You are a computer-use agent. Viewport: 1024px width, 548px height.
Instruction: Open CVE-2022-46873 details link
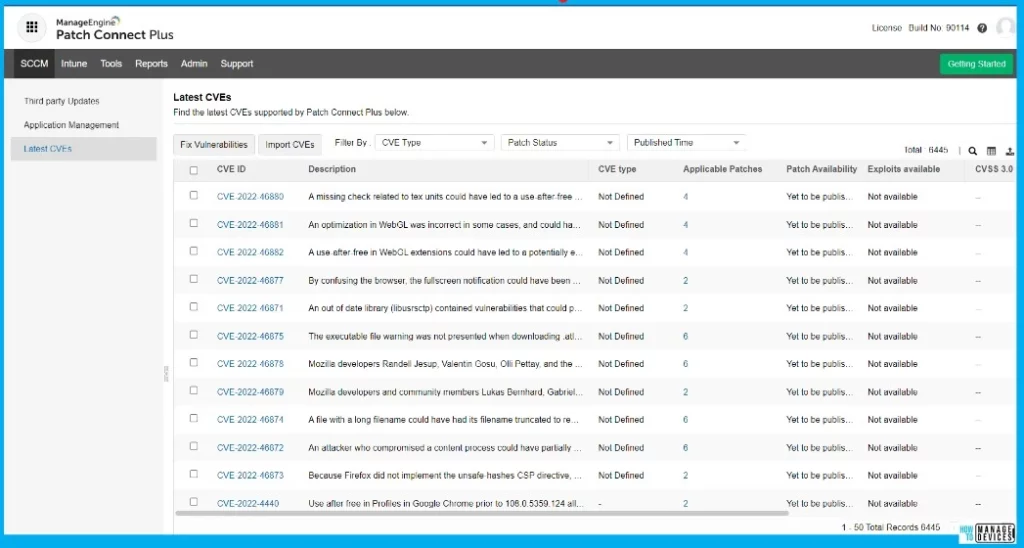click(x=250, y=475)
